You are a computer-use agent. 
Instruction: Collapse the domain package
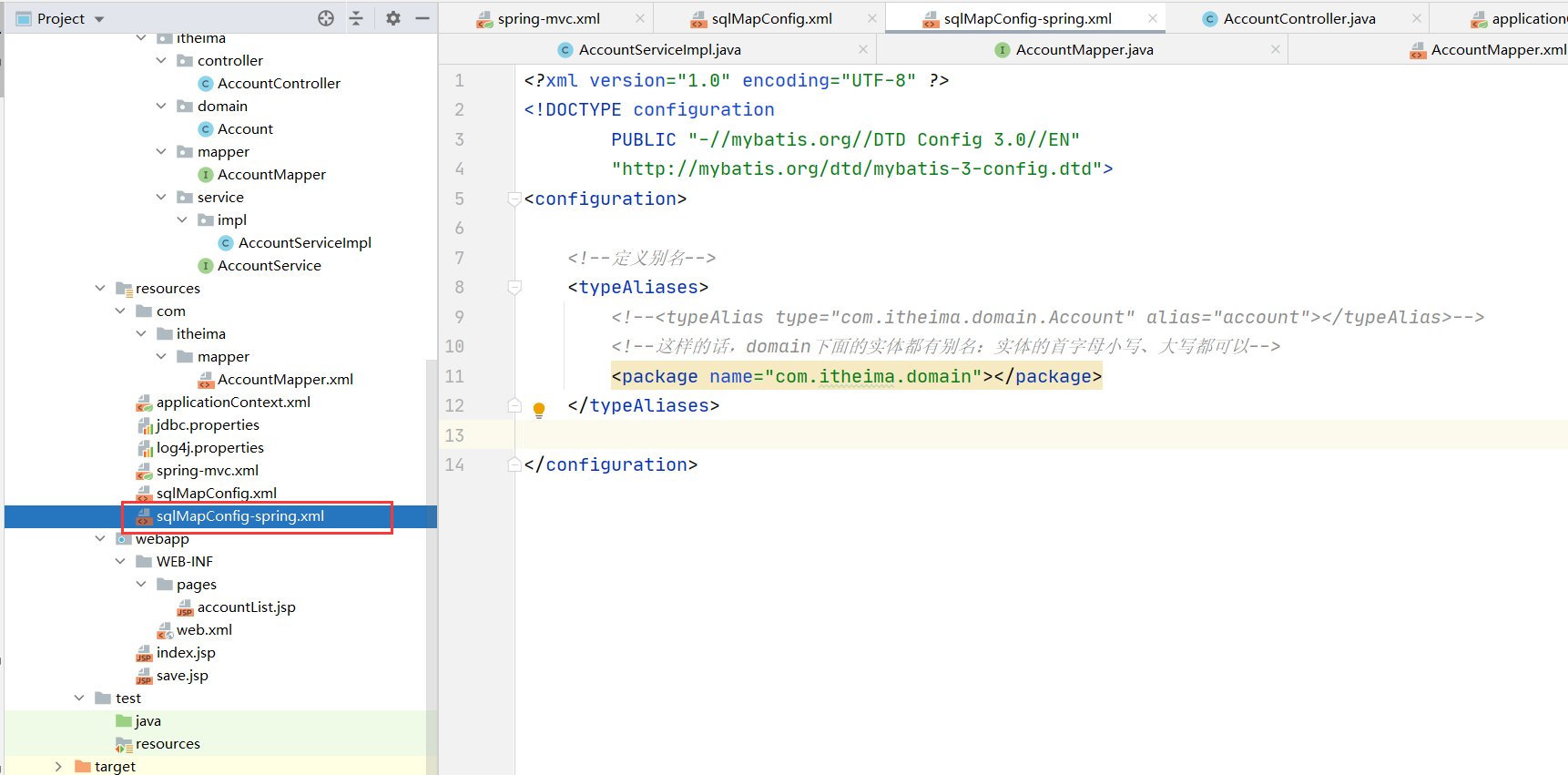click(x=161, y=106)
